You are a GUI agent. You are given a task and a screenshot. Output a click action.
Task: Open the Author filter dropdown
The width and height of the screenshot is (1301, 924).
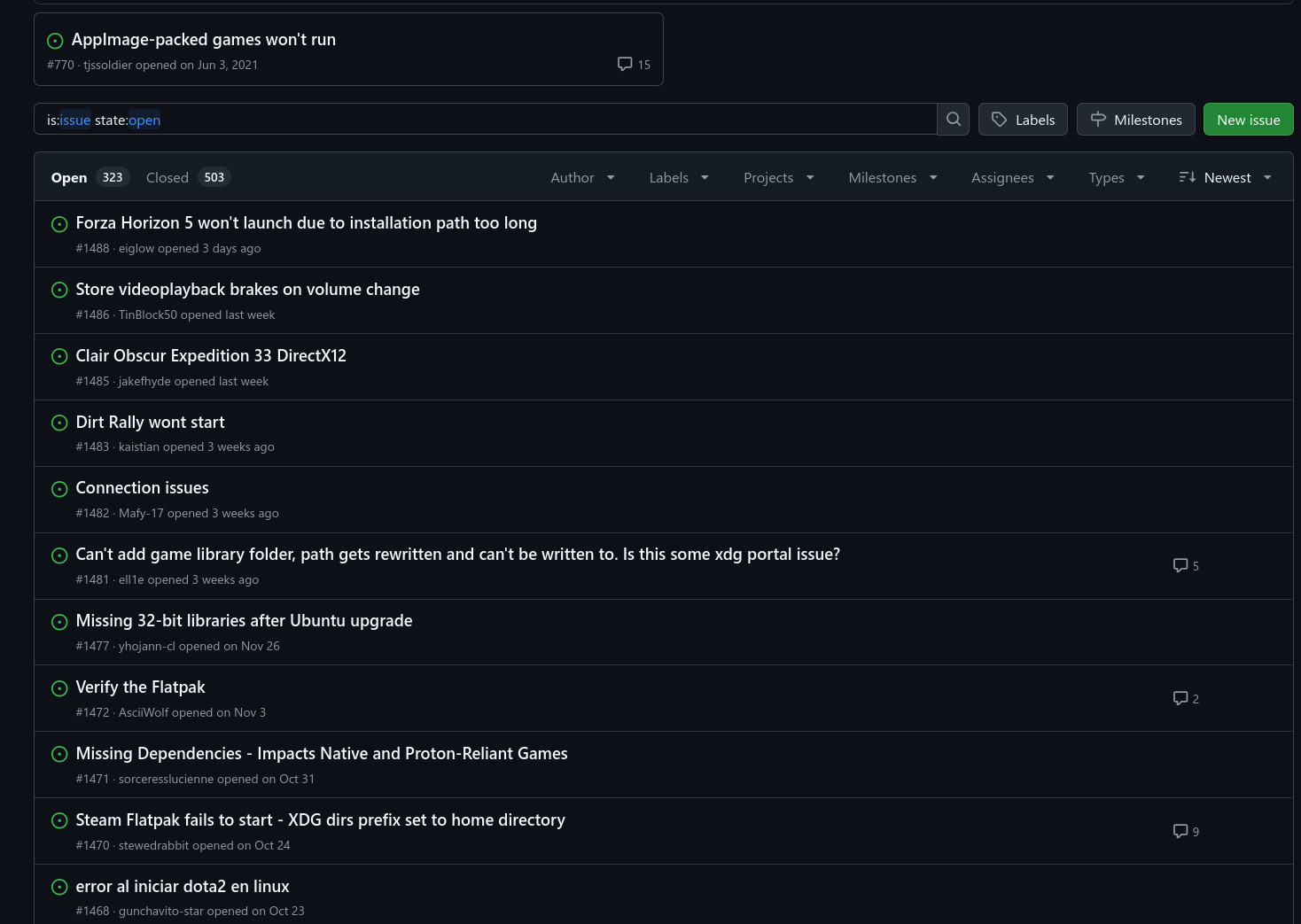point(582,177)
